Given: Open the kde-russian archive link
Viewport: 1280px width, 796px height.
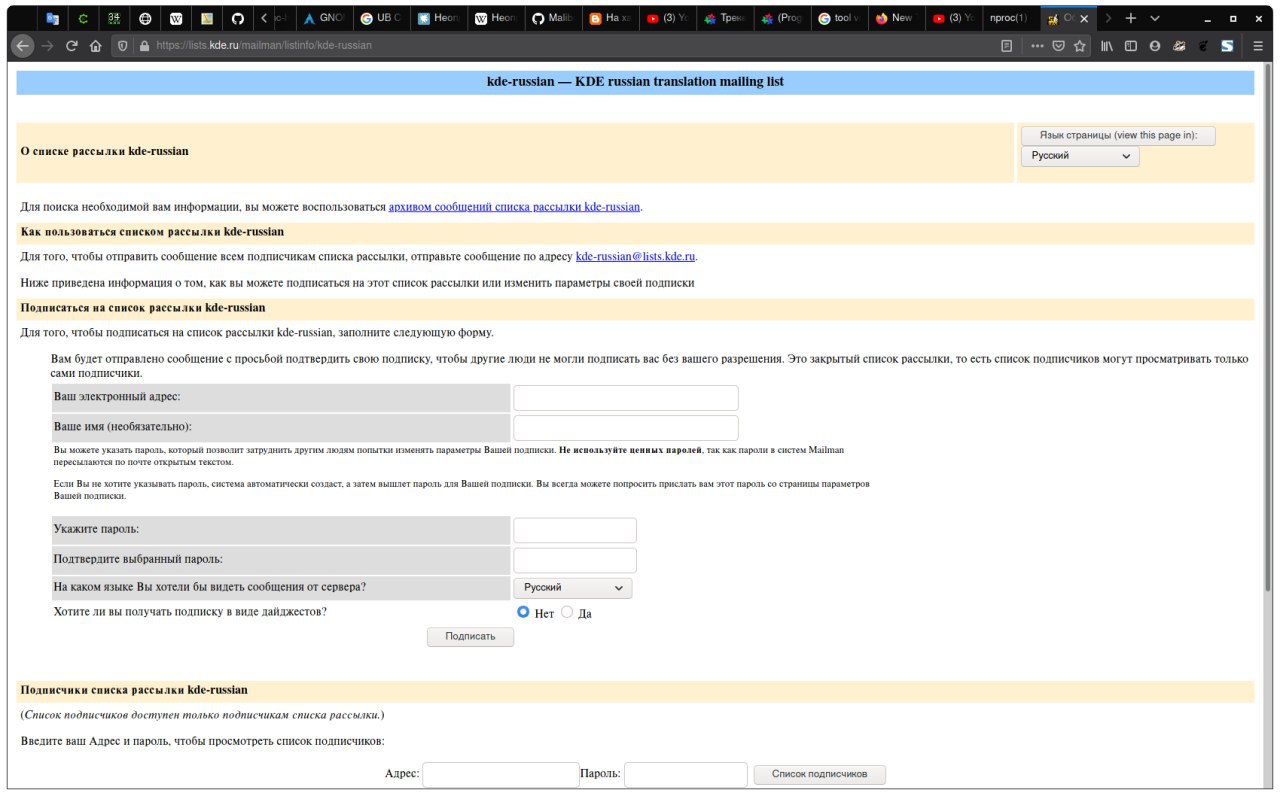Looking at the screenshot, I should (x=514, y=207).
